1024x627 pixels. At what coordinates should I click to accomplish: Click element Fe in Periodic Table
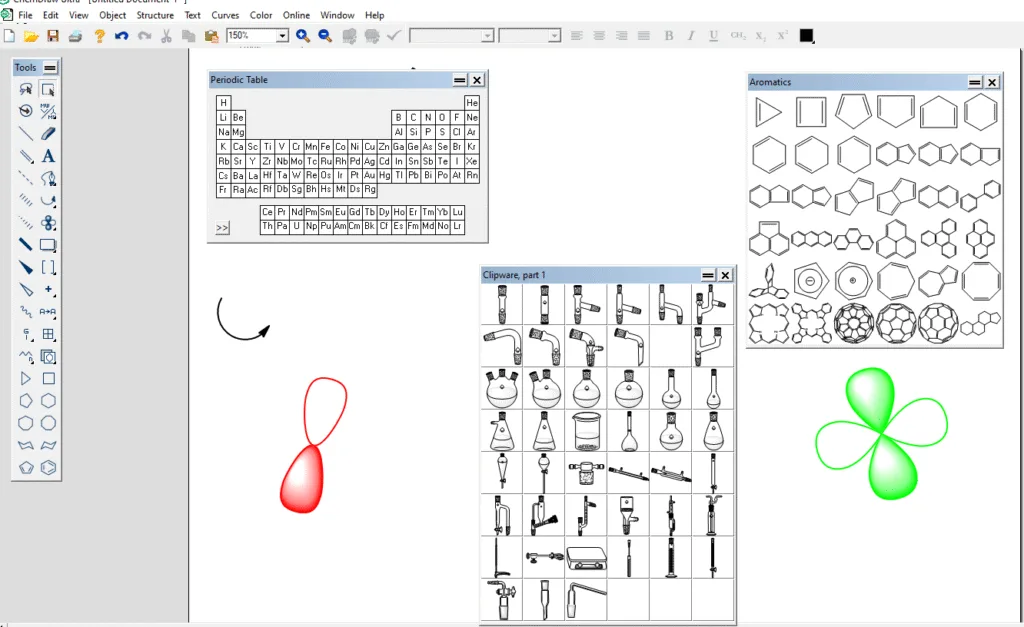325,146
